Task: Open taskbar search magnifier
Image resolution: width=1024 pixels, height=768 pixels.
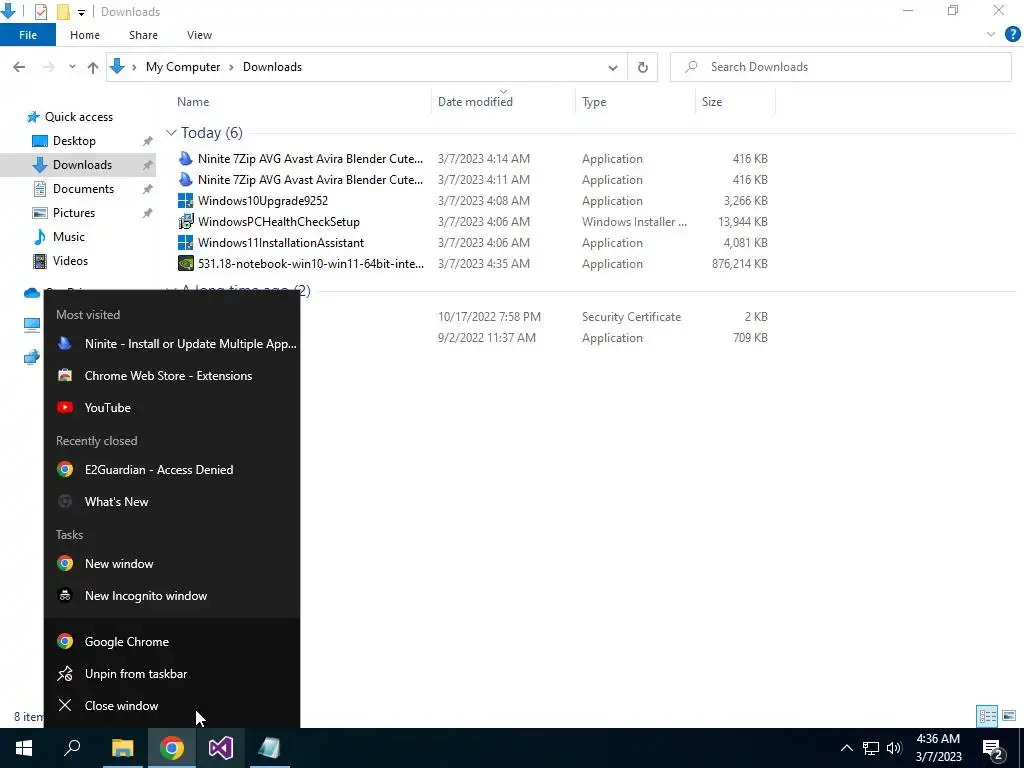Action: coord(72,748)
